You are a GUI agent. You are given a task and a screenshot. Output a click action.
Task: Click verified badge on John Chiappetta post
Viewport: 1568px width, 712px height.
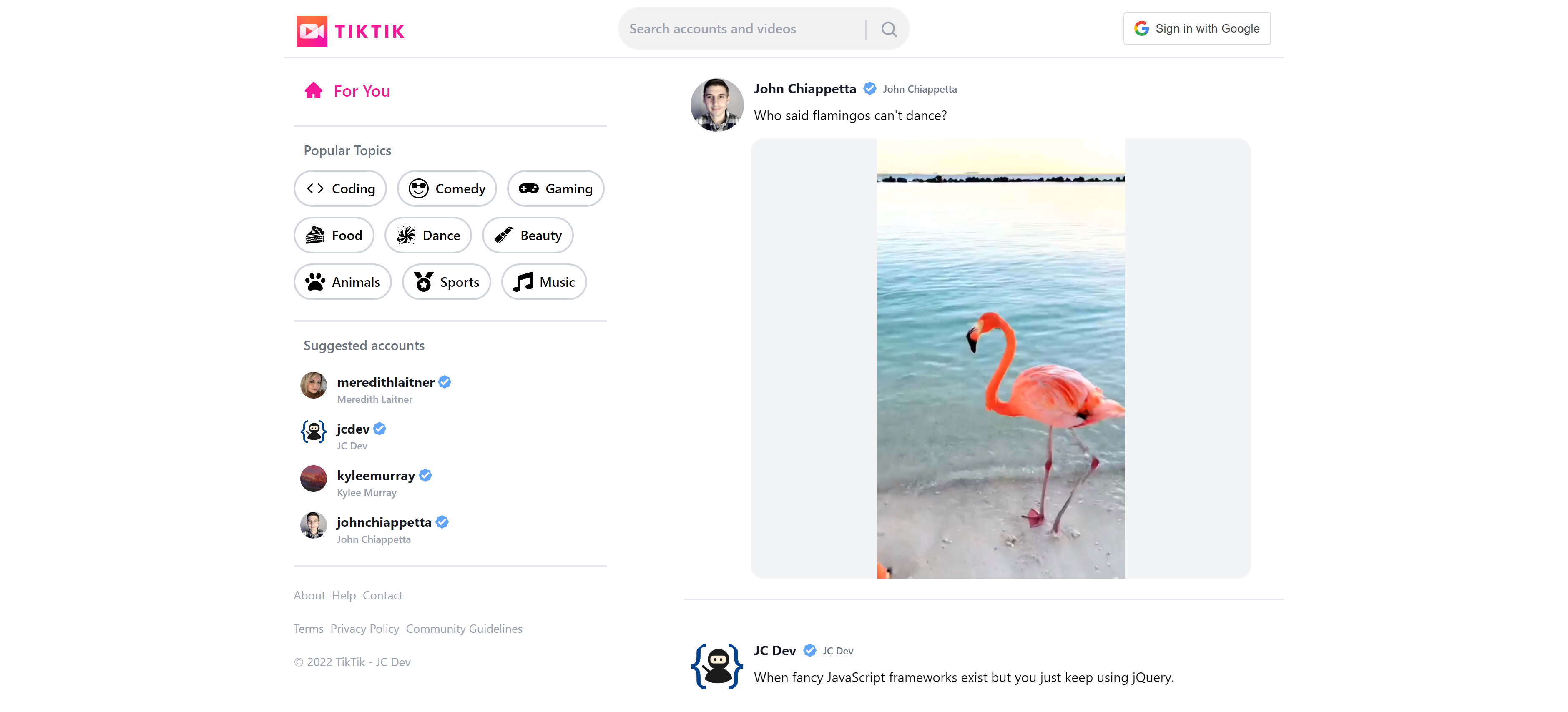pyautogui.click(x=870, y=89)
